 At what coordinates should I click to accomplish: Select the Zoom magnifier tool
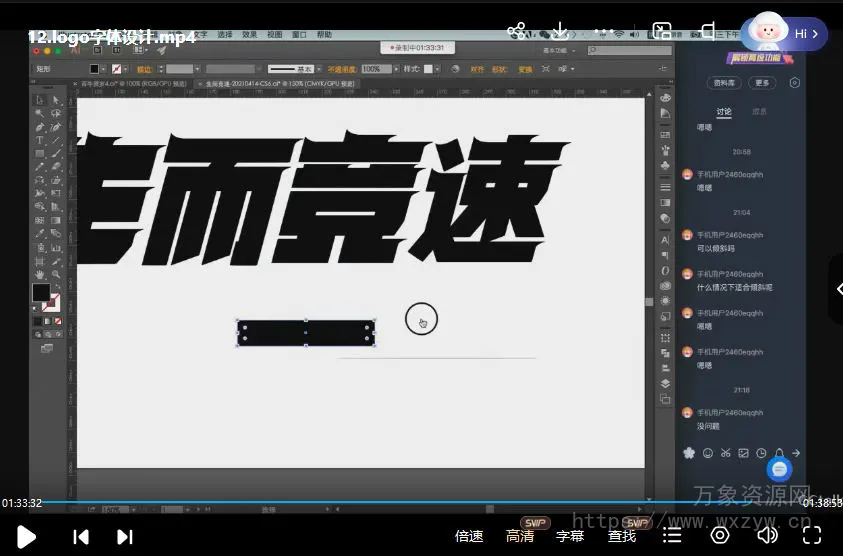pos(56,273)
